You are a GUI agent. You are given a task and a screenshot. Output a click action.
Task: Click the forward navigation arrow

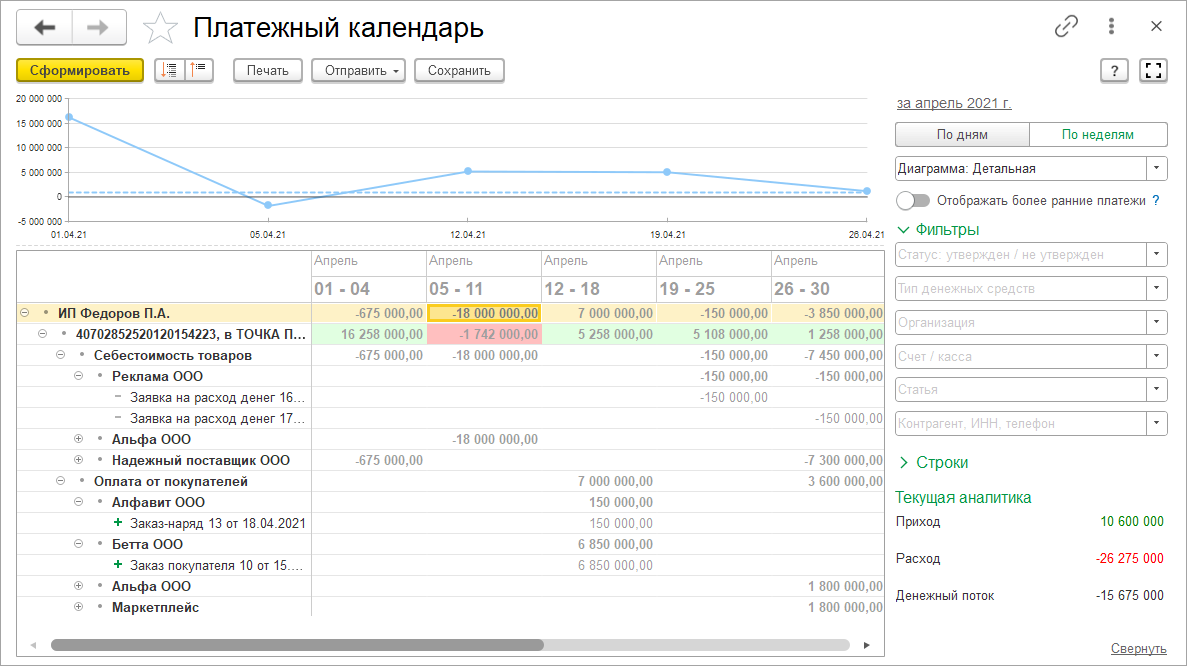[99, 28]
